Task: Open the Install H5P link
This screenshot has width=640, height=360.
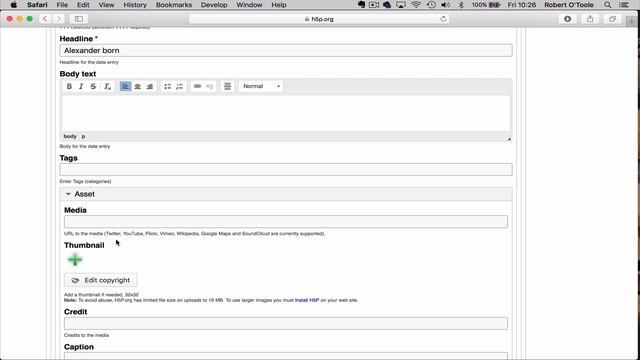Action: tap(307, 300)
